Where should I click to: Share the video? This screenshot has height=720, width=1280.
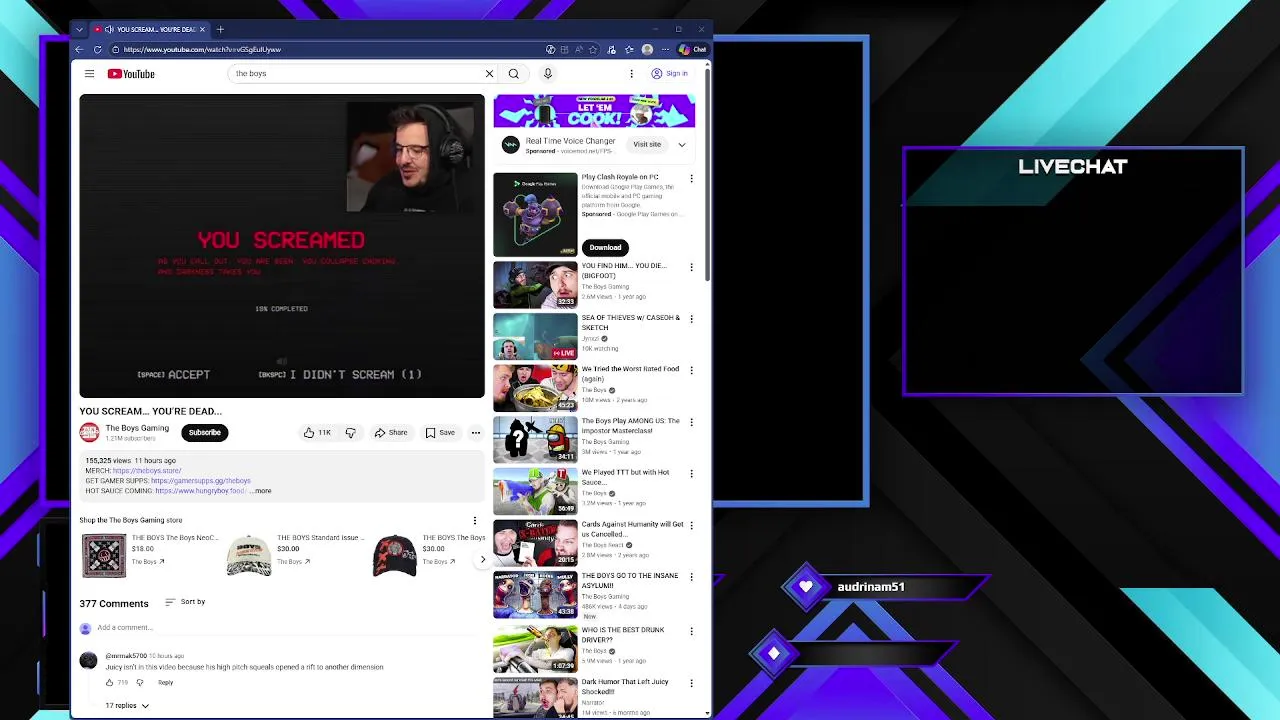point(390,432)
